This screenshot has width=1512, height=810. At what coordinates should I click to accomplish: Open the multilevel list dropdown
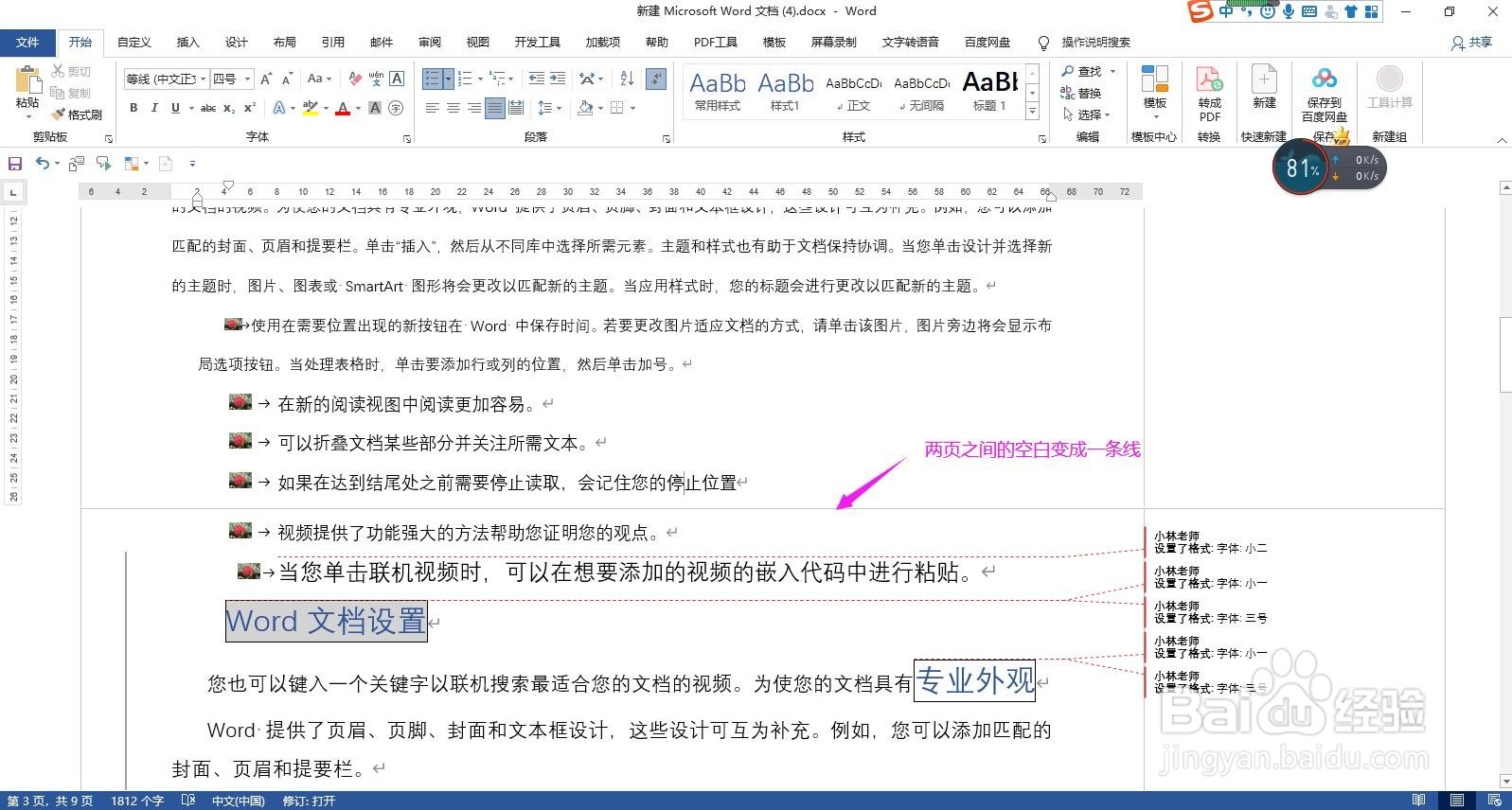pos(512,79)
